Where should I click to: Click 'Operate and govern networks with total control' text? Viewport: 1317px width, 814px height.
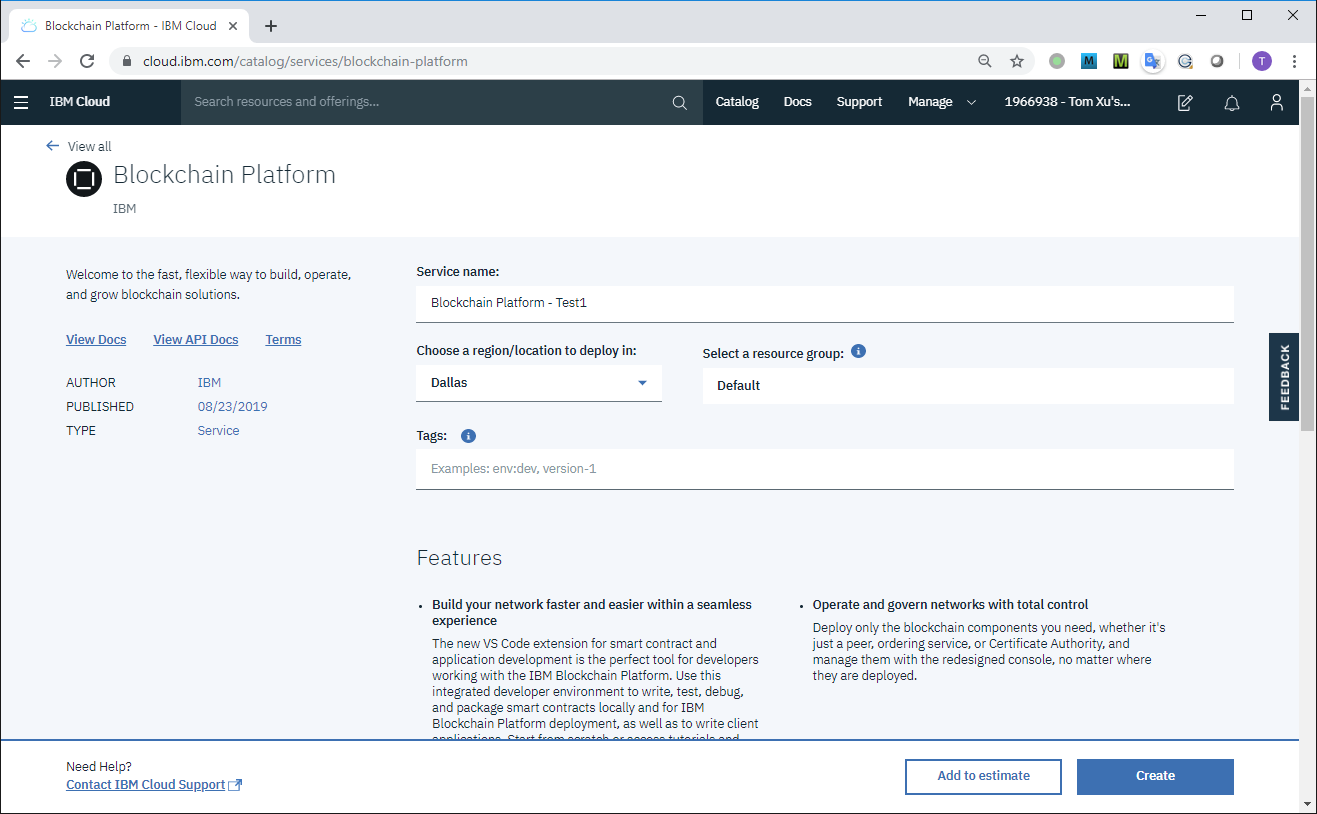pyautogui.click(x=950, y=605)
